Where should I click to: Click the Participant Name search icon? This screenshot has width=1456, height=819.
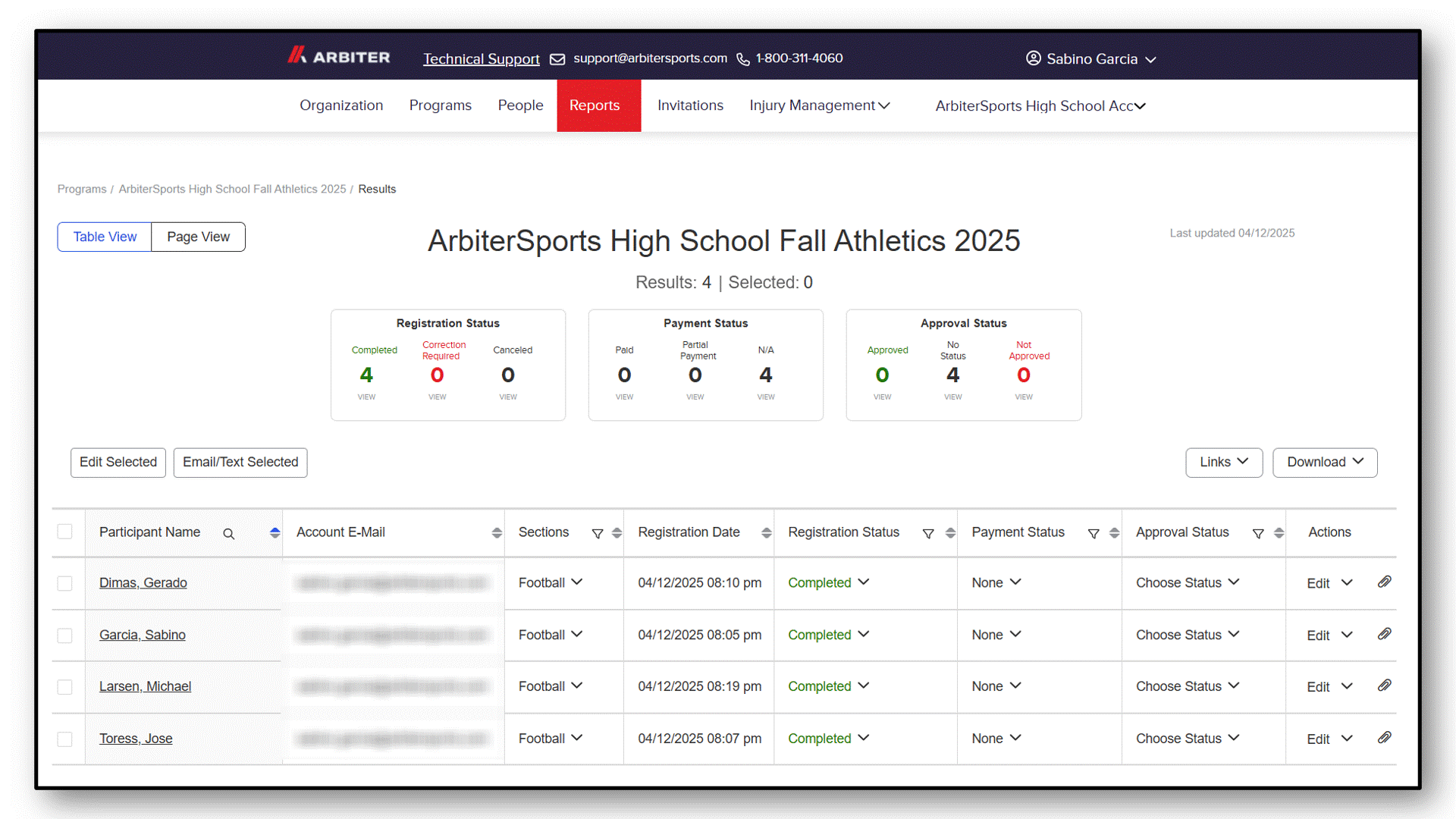pos(228,534)
